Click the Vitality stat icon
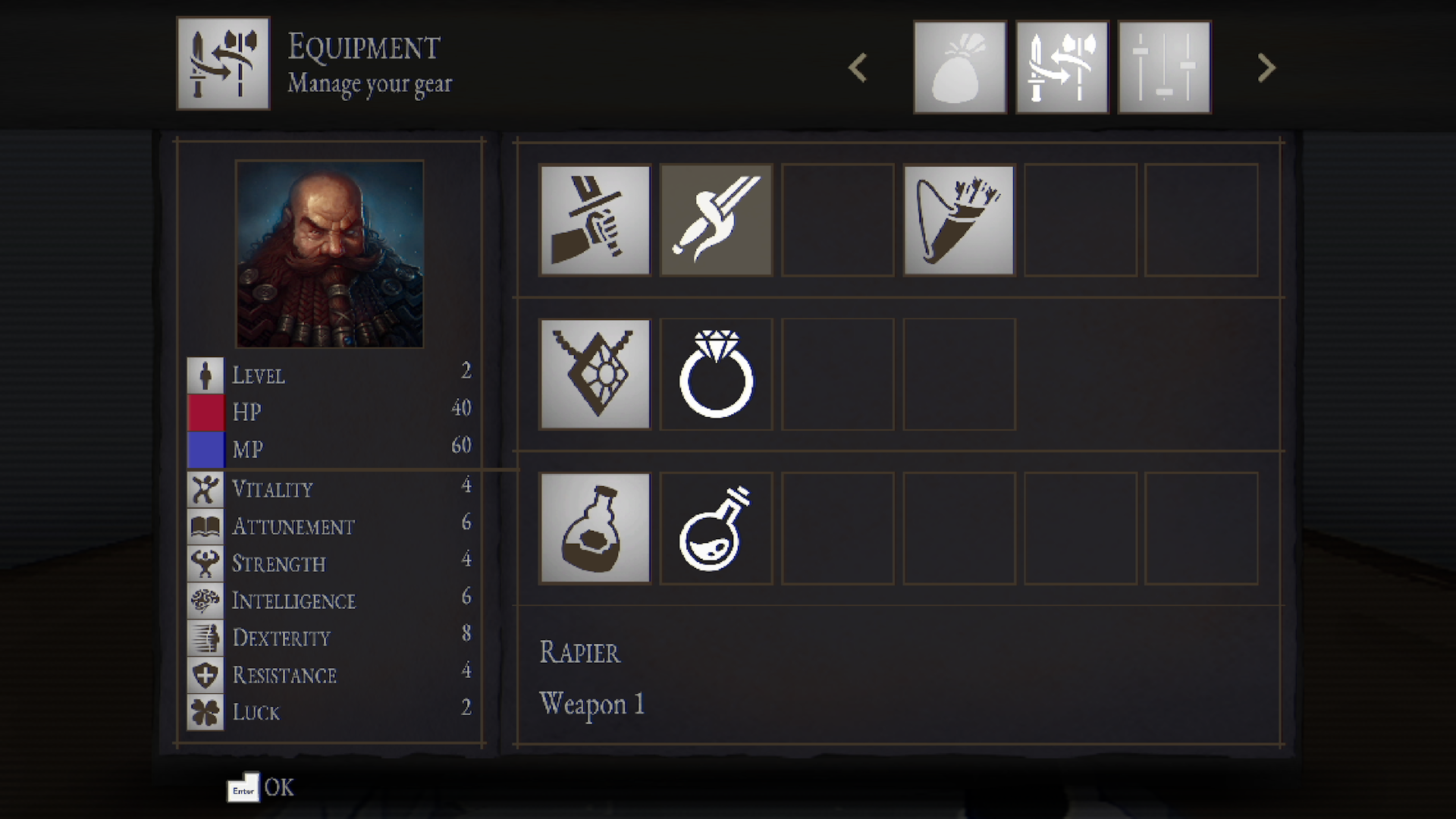Screen dimensions: 1456x819 (x=206, y=489)
